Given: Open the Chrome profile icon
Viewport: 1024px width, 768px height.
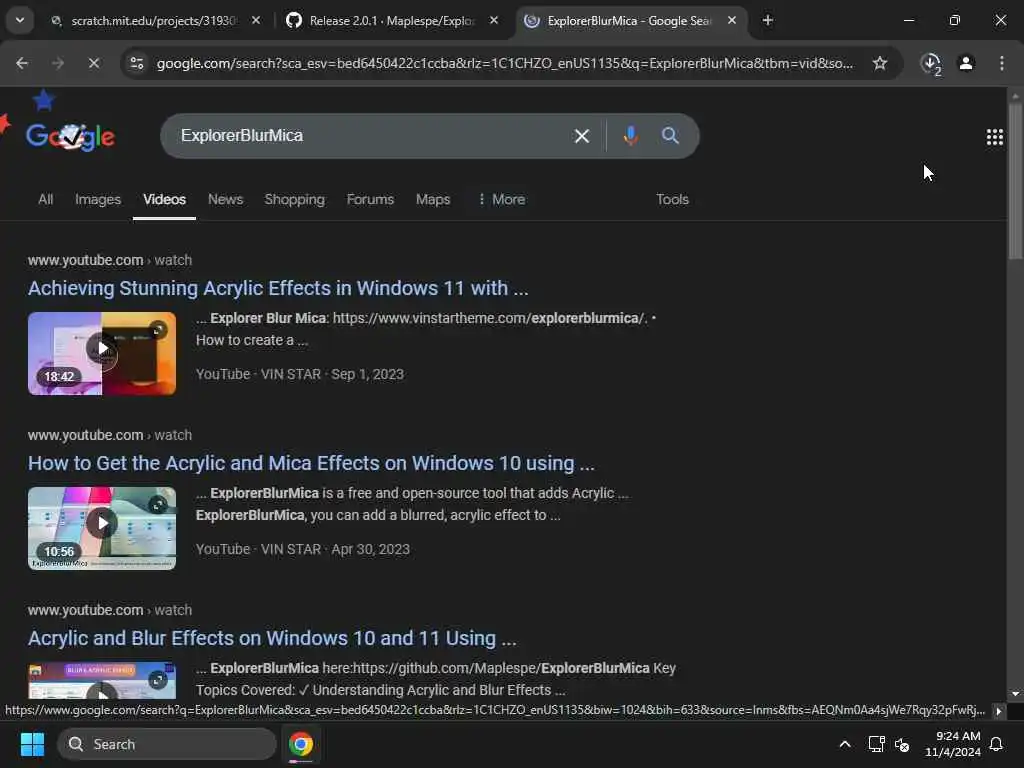Looking at the screenshot, I should pyautogui.click(x=966, y=63).
